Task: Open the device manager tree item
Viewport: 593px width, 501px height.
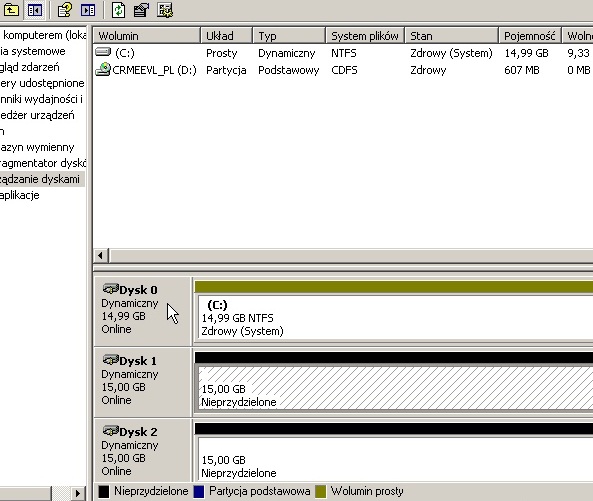Action: [x=37, y=115]
